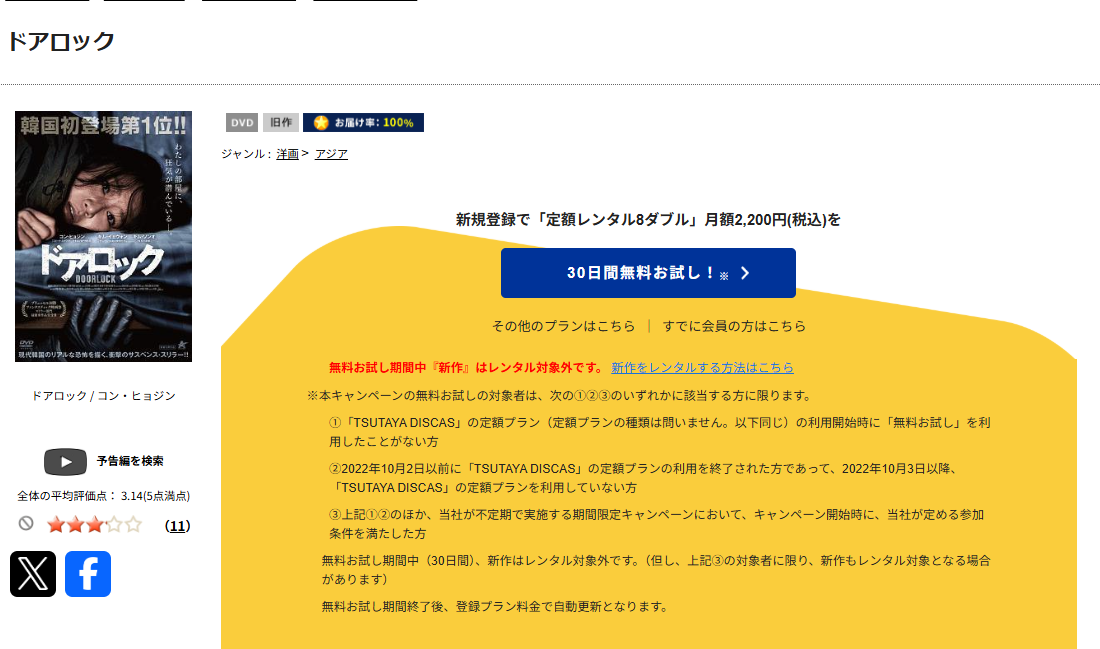Viewport: 1100px width, 649px height.
Task: Select the fifth rating star
Action: (x=133, y=525)
